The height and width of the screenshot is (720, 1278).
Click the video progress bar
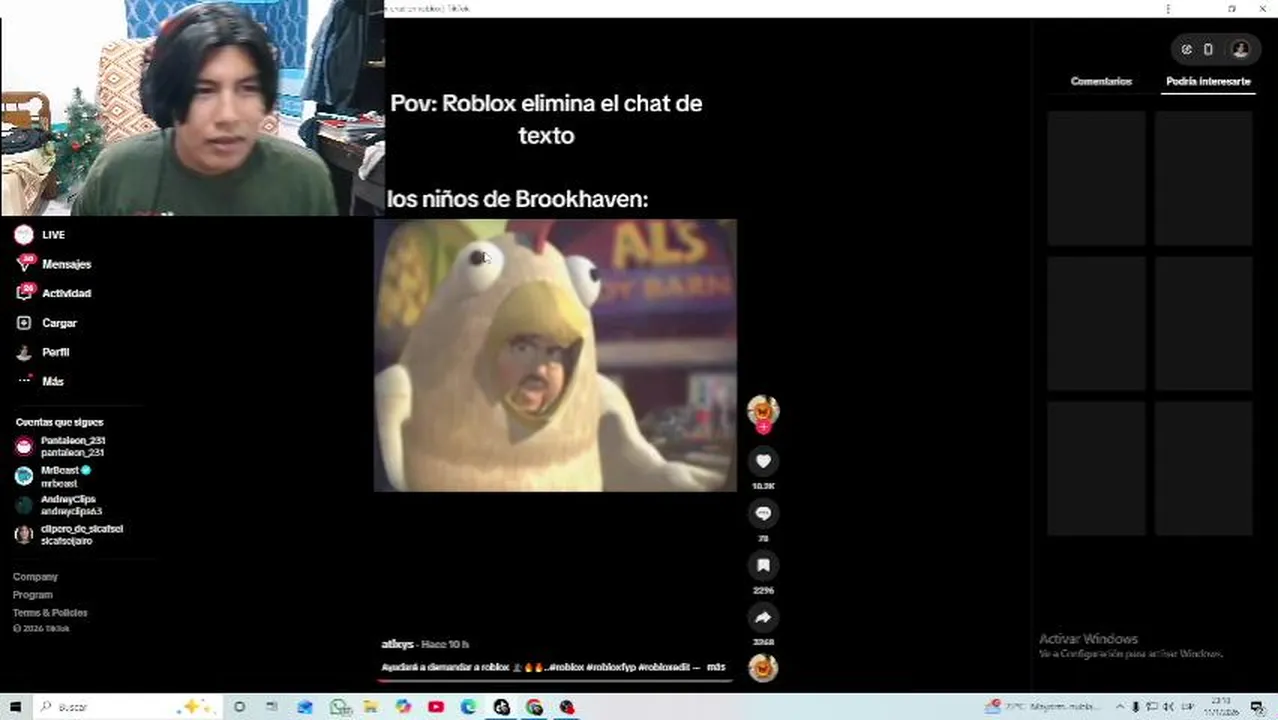tap(555, 680)
